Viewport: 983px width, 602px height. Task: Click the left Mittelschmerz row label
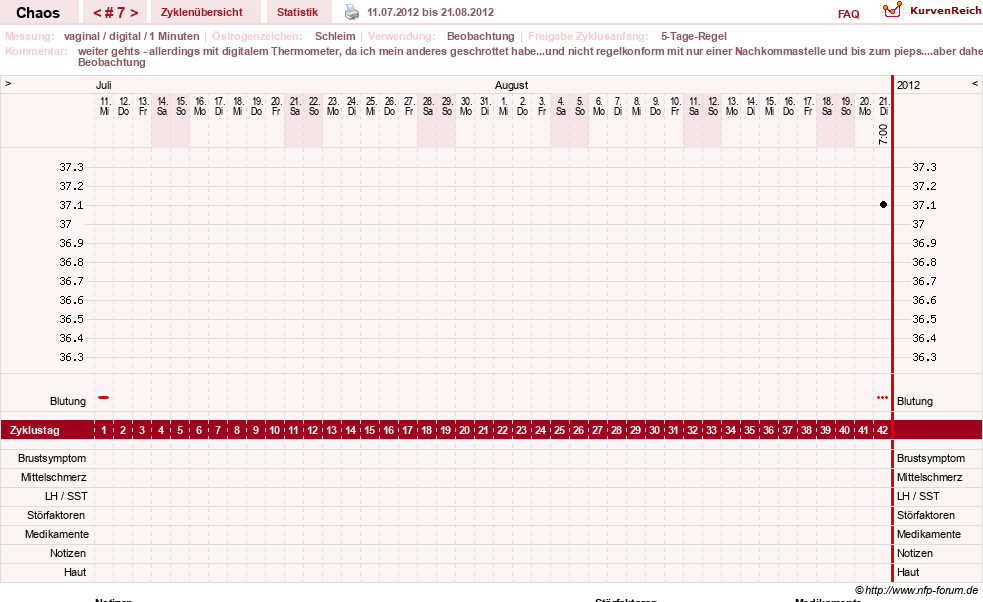(53, 477)
